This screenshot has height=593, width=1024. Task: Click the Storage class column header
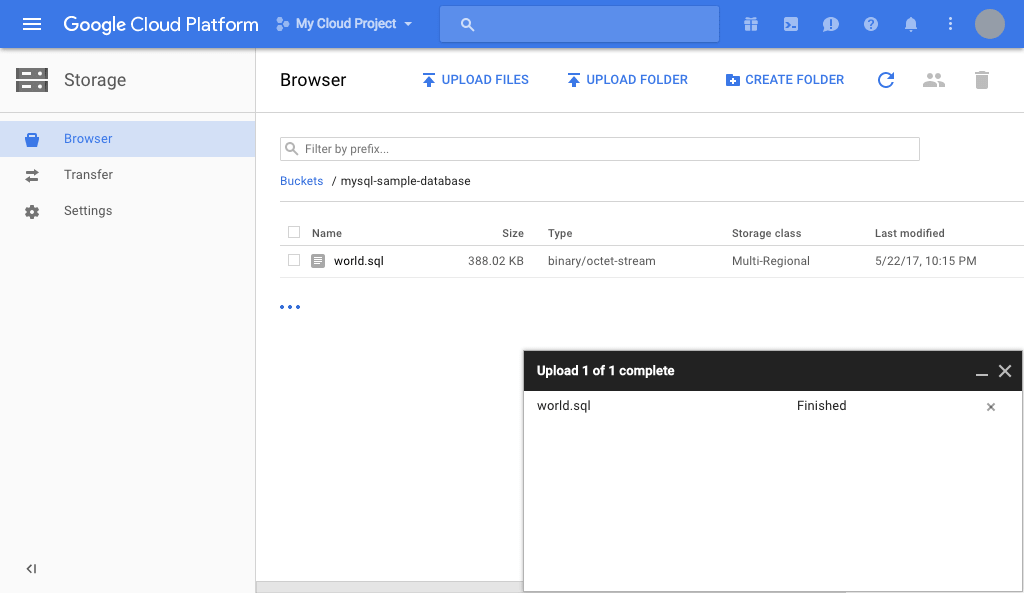(x=766, y=233)
